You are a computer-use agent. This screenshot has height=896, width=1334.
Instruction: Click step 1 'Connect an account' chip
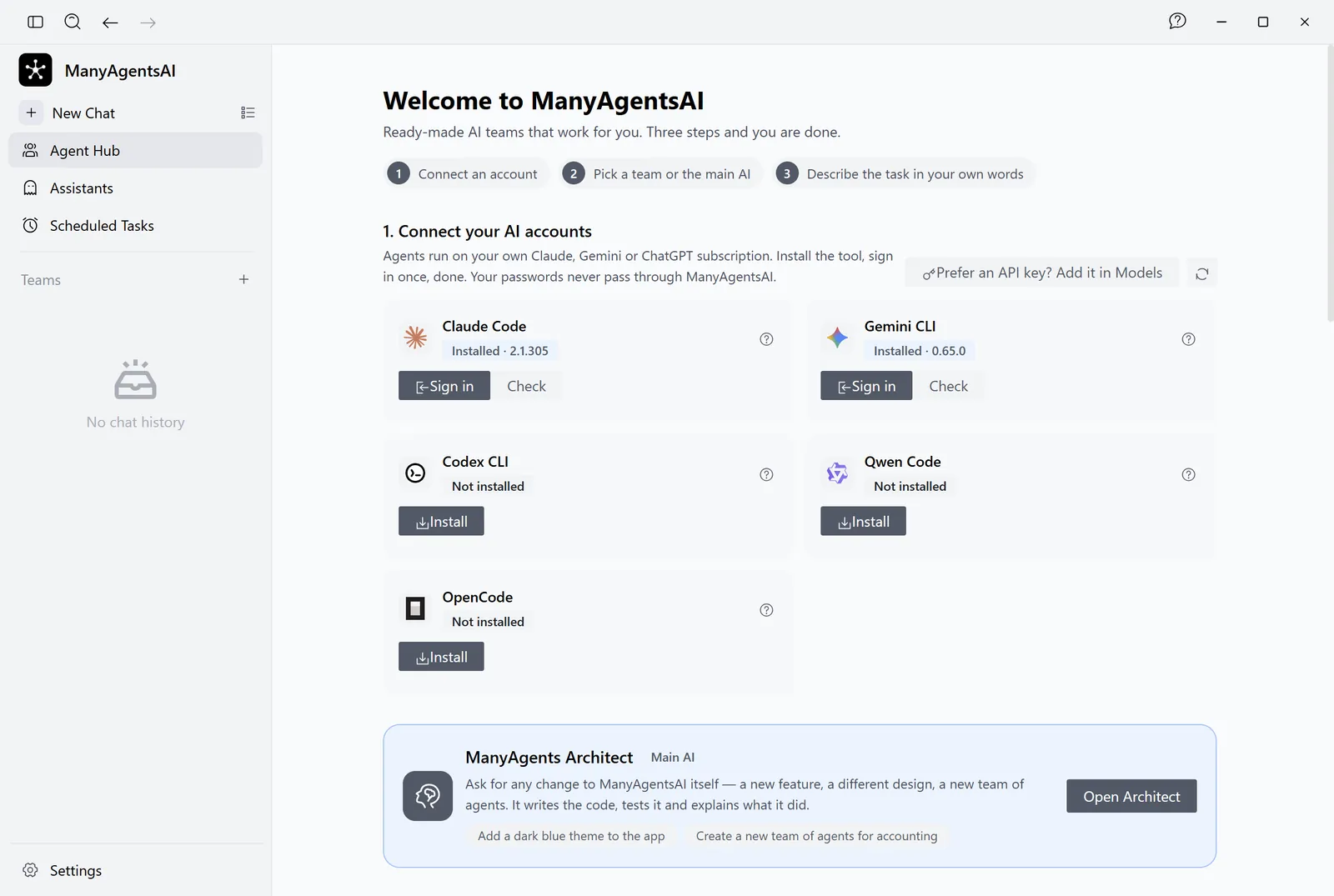coord(466,173)
